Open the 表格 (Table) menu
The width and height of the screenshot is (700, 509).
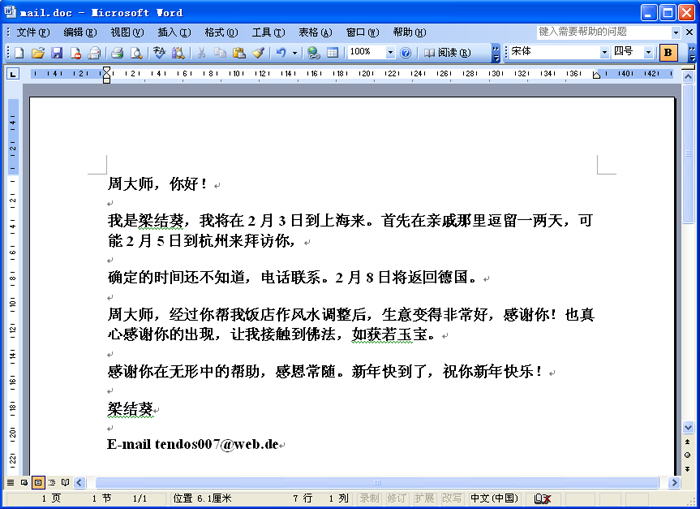pos(315,33)
